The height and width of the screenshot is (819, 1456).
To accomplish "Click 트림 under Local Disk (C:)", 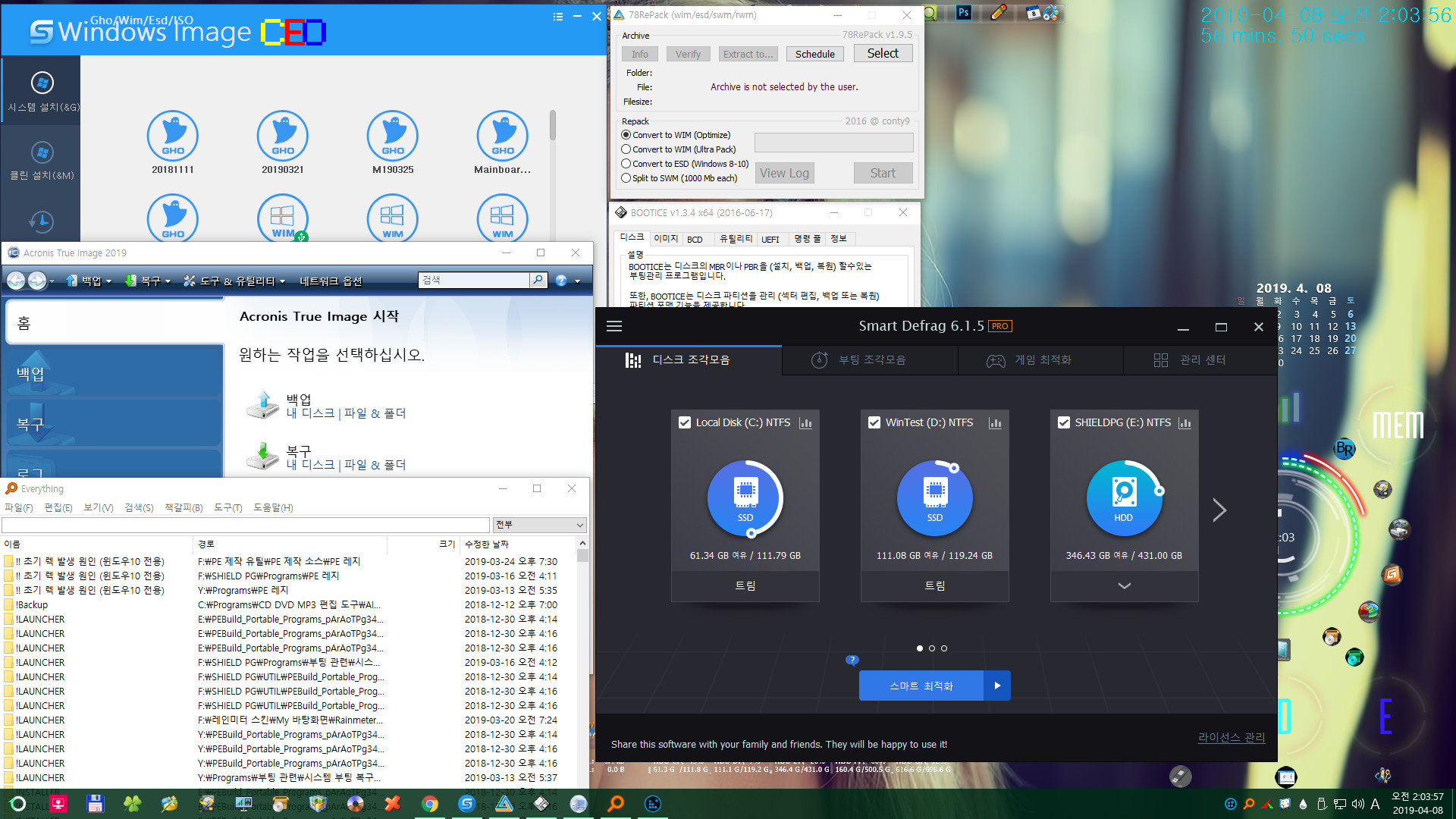I will 745,585.
